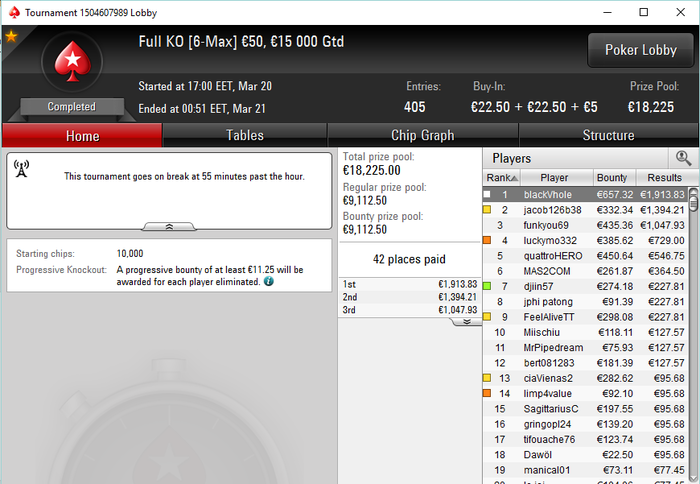Click white label next to blackVhole
Viewport: 700px width, 484px height.
(487, 194)
